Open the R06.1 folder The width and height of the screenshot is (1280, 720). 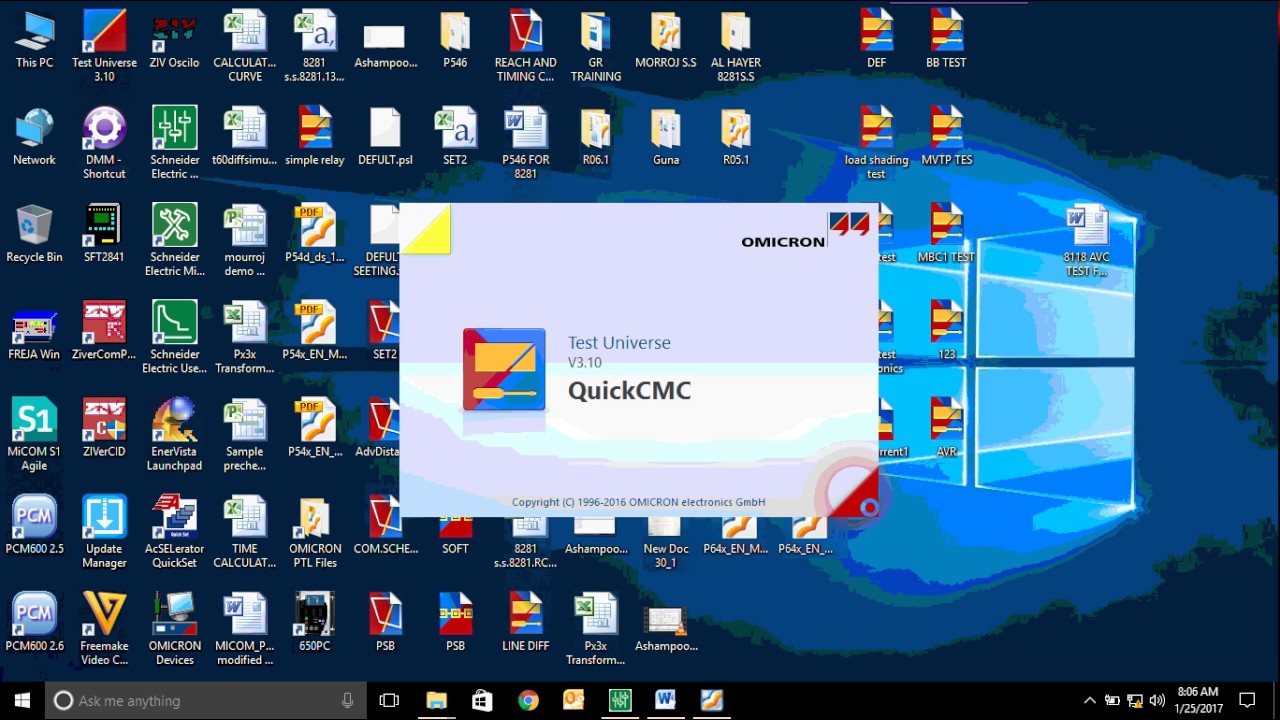pyautogui.click(x=595, y=137)
